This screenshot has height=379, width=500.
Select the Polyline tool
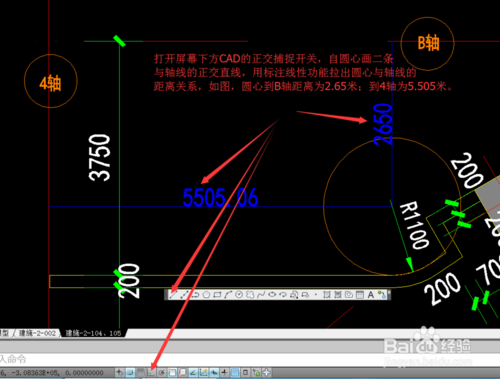[x=196, y=294]
